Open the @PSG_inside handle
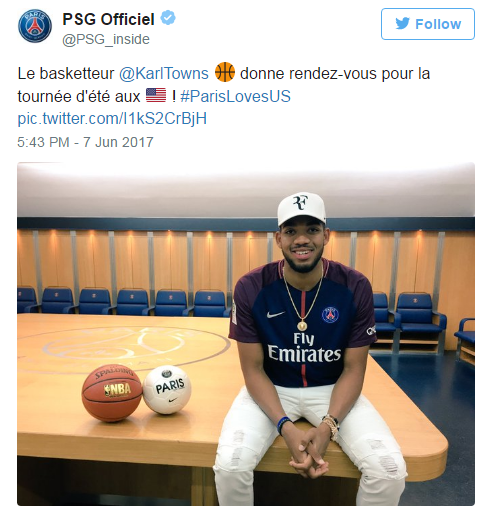484x510 pixels. pyautogui.click(x=106, y=39)
